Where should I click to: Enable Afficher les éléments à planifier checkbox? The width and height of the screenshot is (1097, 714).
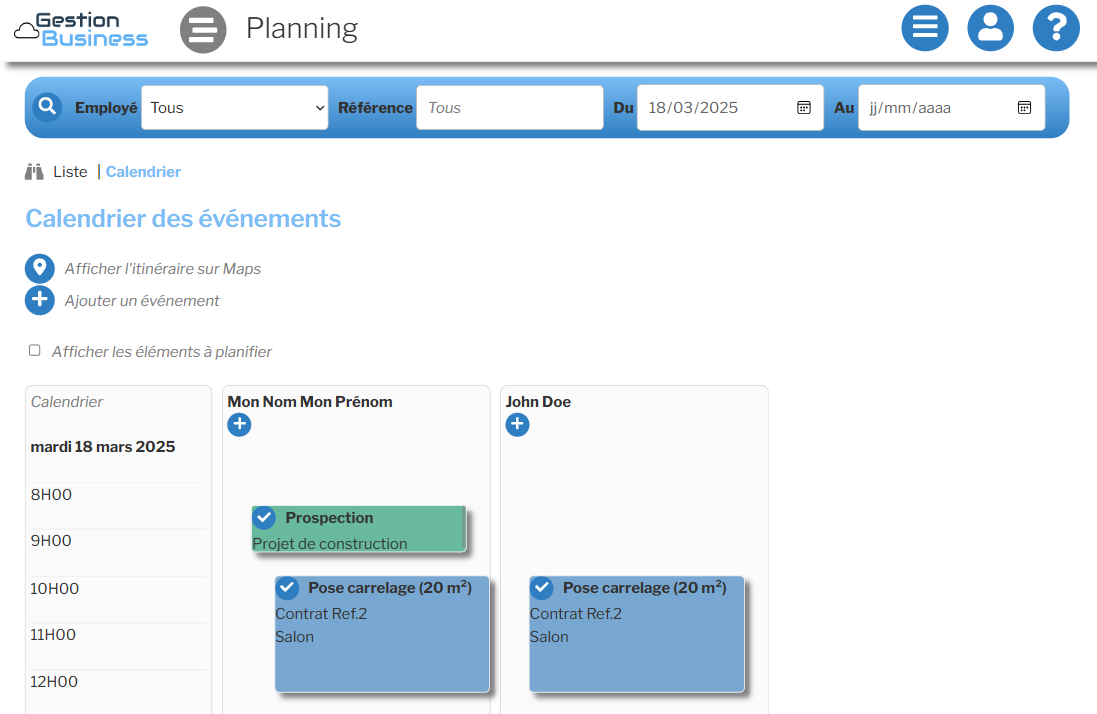tap(35, 351)
